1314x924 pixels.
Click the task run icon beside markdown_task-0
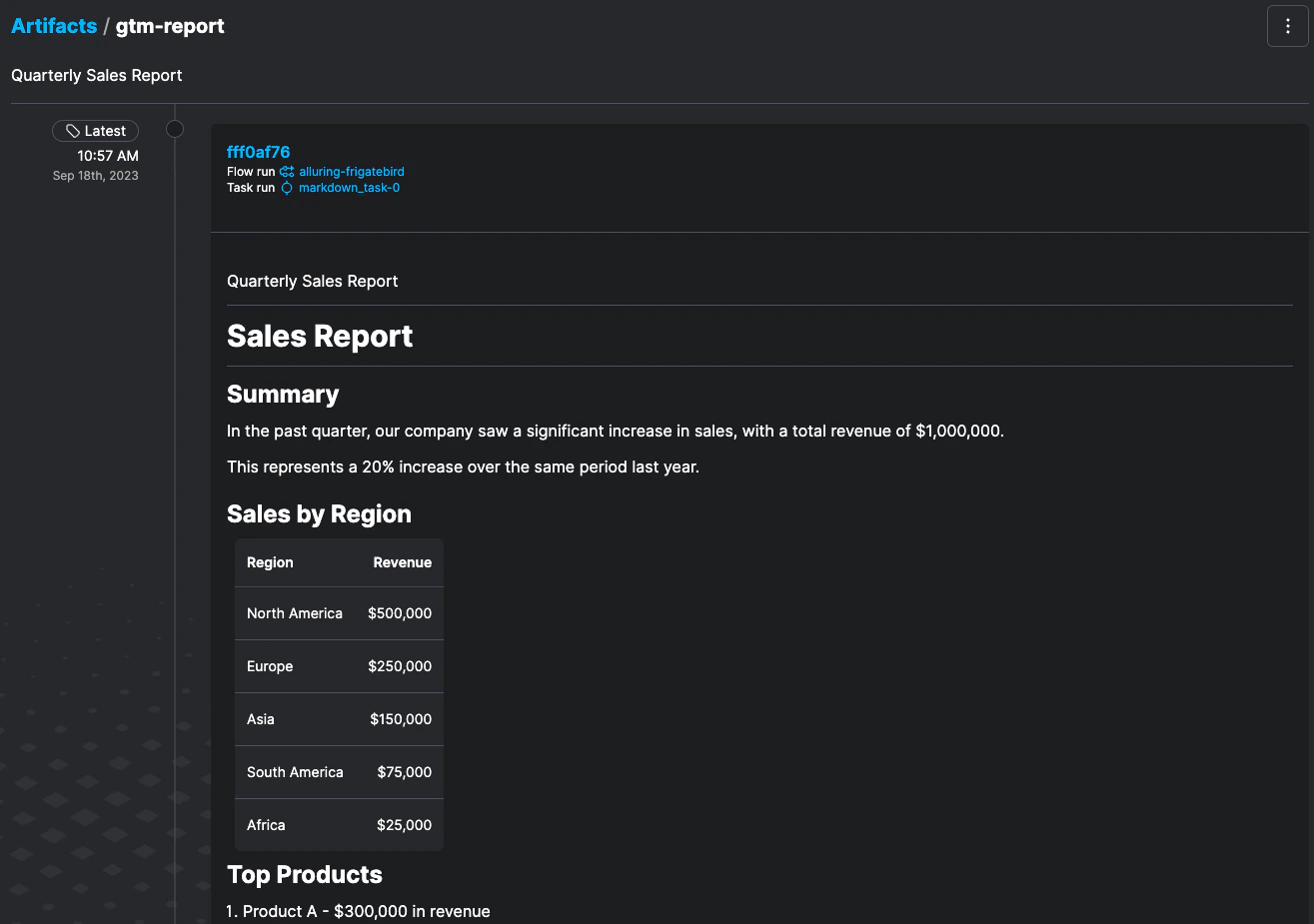286,188
